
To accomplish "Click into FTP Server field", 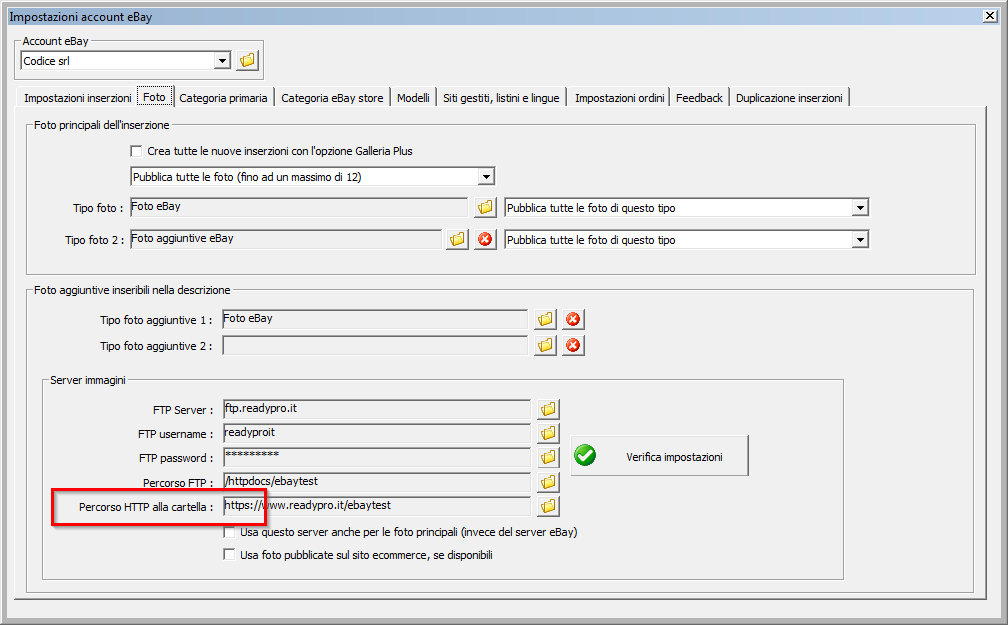I will 377,409.
